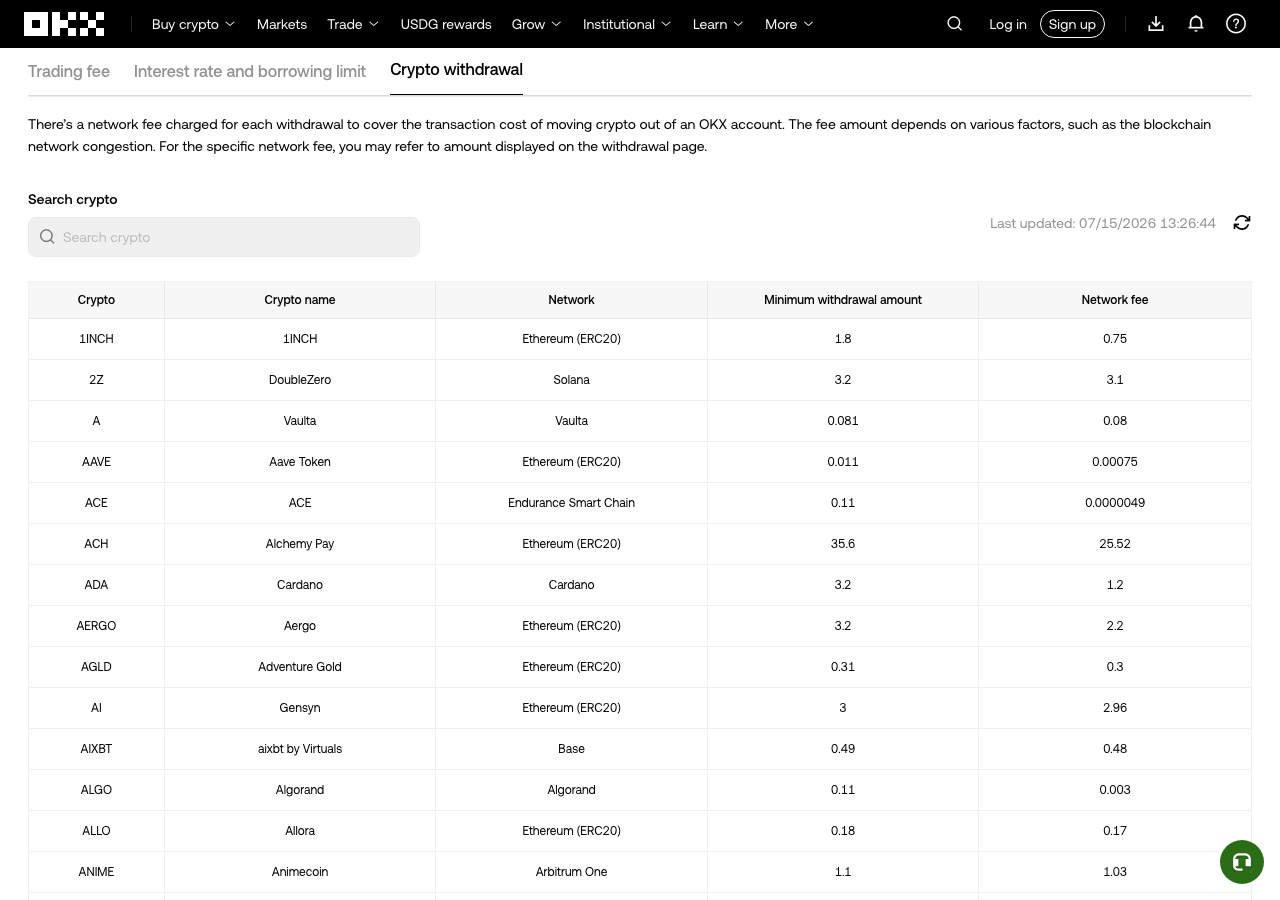The image size is (1280, 900).
Task: Expand the Learn dropdown menu
Action: pos(718,24)
